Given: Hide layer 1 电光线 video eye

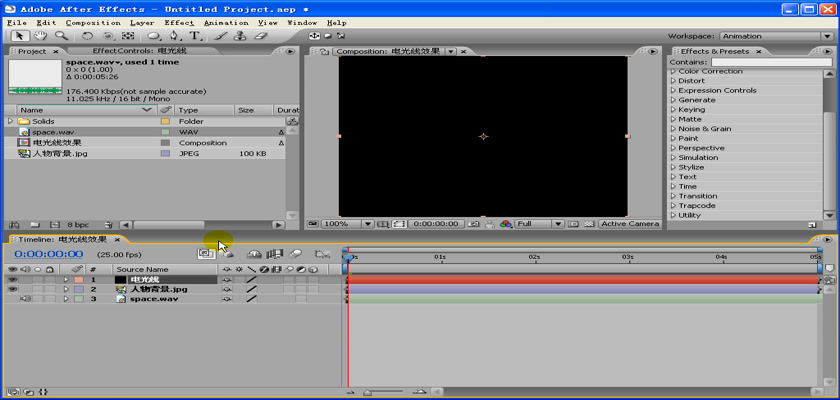Looking at the screenshot, I should tap(12, 280).
